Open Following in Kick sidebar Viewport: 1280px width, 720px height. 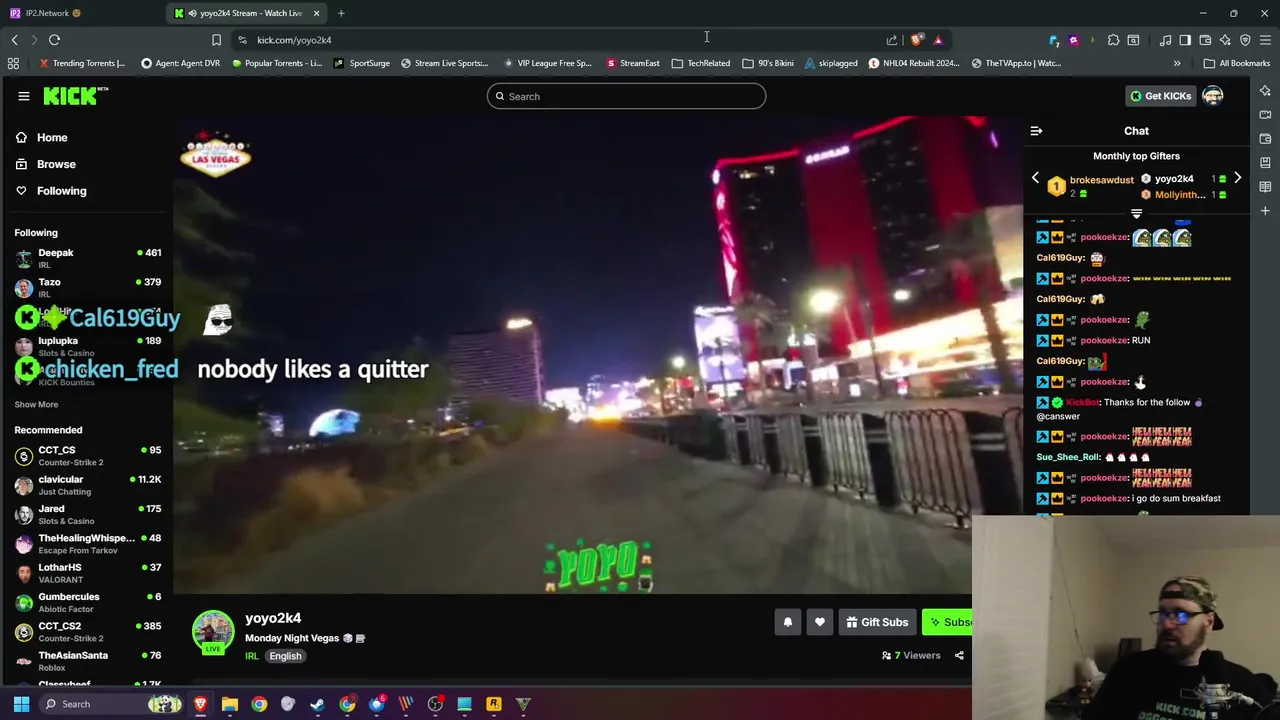[x=51, y=191]
